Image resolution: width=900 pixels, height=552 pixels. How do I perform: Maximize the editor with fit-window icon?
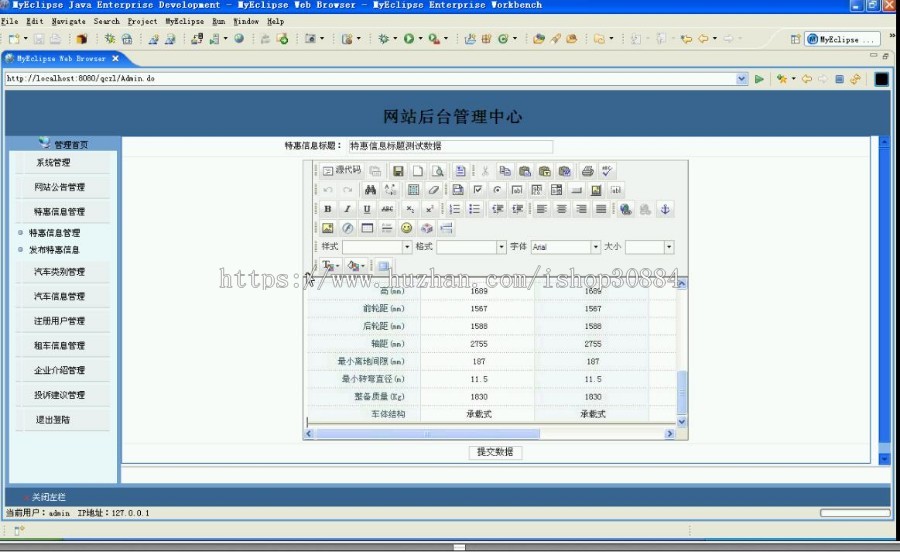tap(384, 266)
